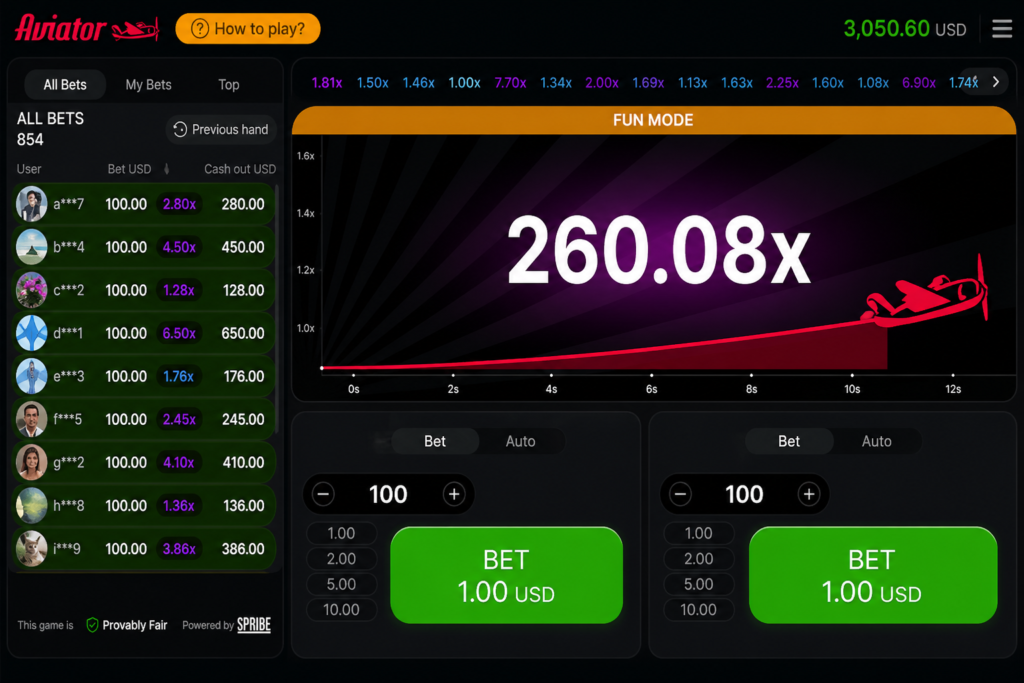This screenshot has width=1024, height=683.
Task: Click avatar of user d***1
Action: point(31,333)
